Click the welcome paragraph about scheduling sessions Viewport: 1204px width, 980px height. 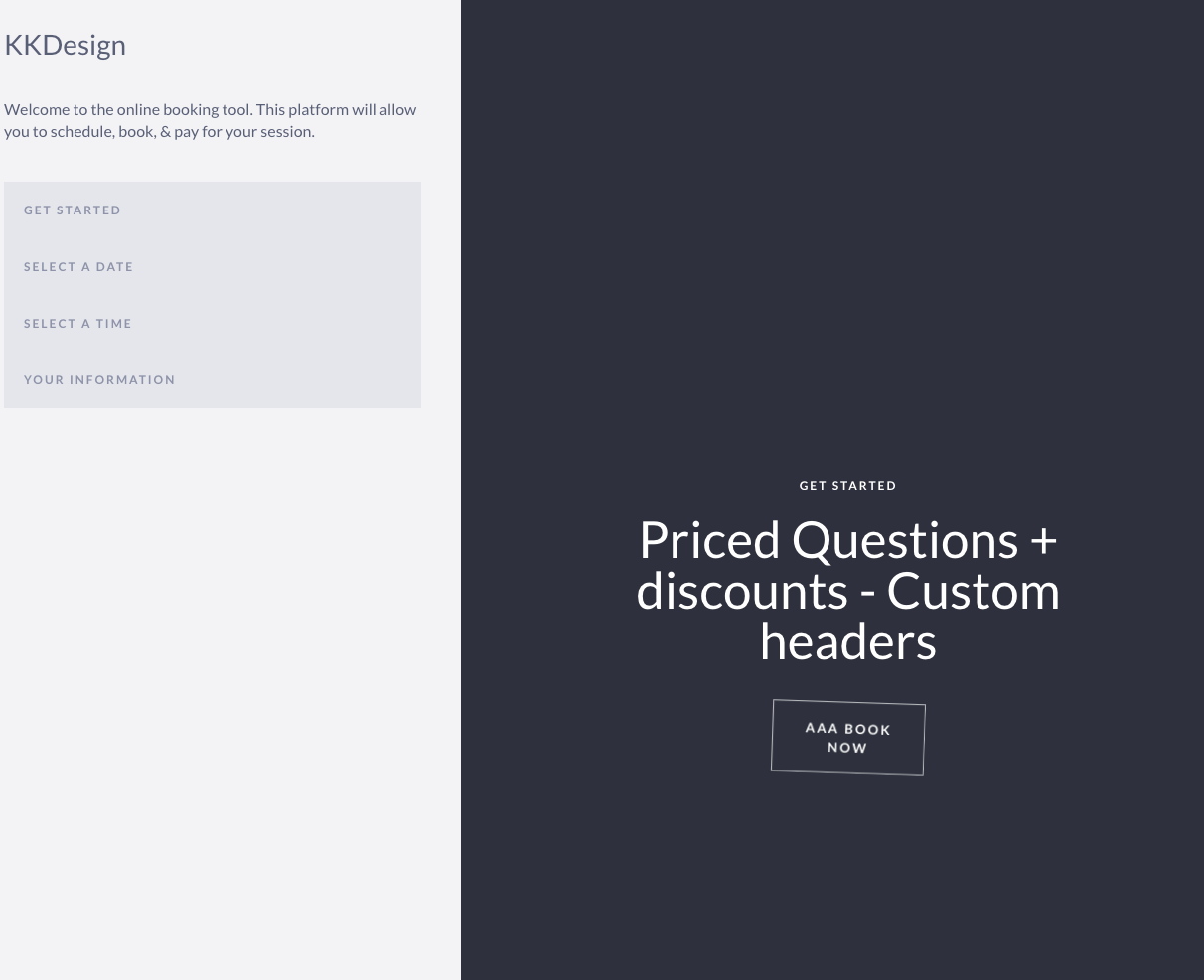pos(210,119)
